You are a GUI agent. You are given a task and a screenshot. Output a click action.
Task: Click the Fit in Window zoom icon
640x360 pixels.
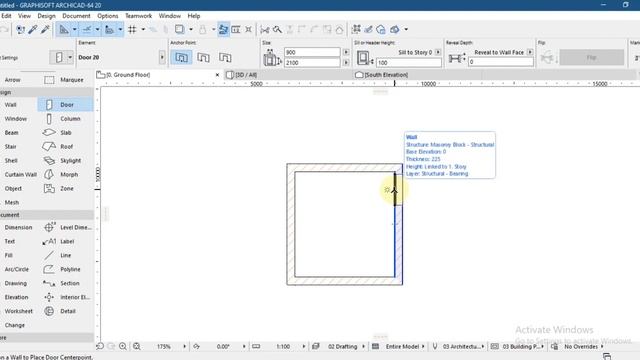coord(137,346)
